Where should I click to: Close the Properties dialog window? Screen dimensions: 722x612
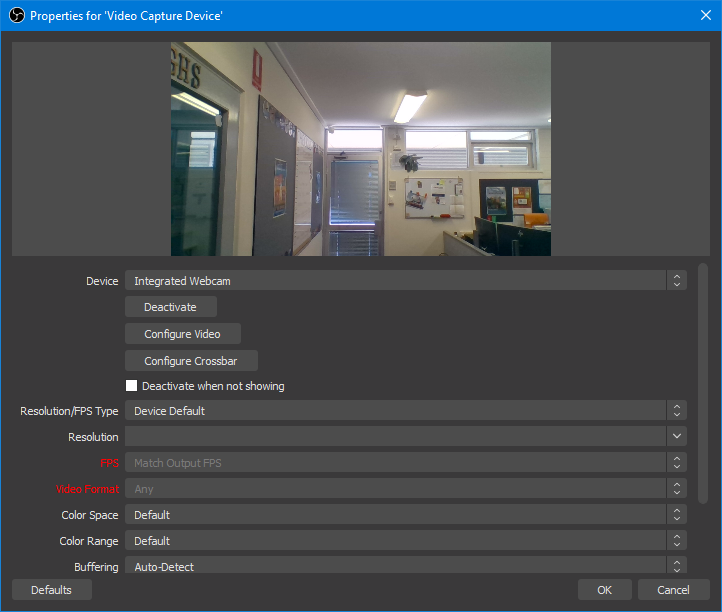click(x=705, y=15)
